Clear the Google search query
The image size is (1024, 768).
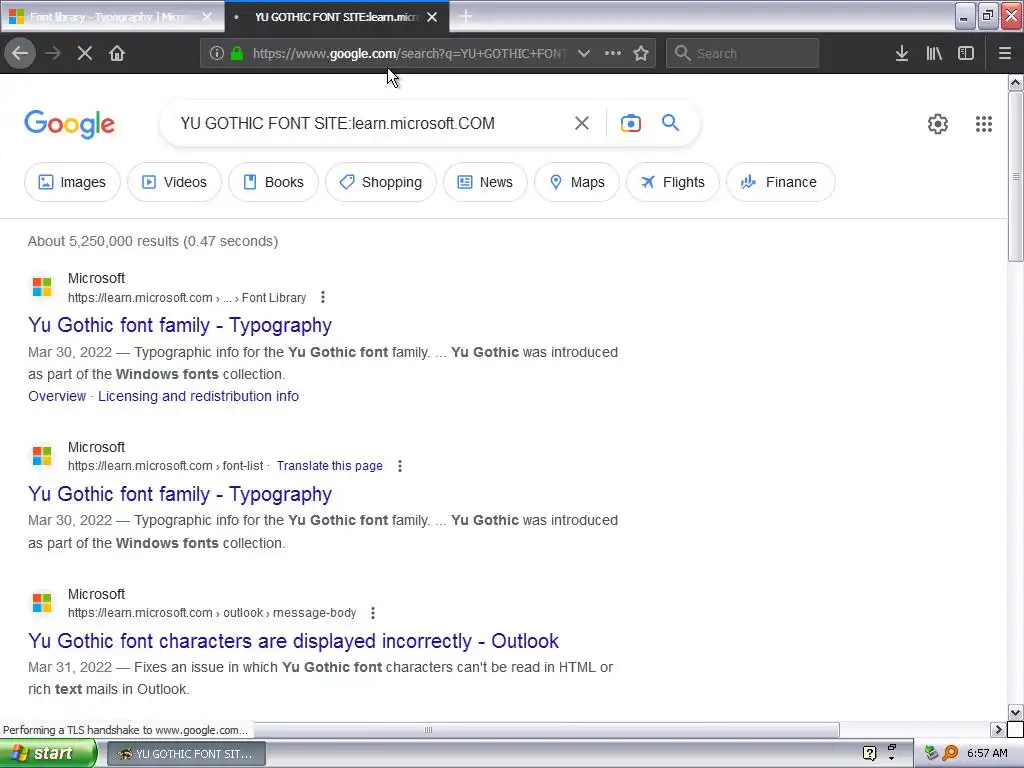coord(581,123)
